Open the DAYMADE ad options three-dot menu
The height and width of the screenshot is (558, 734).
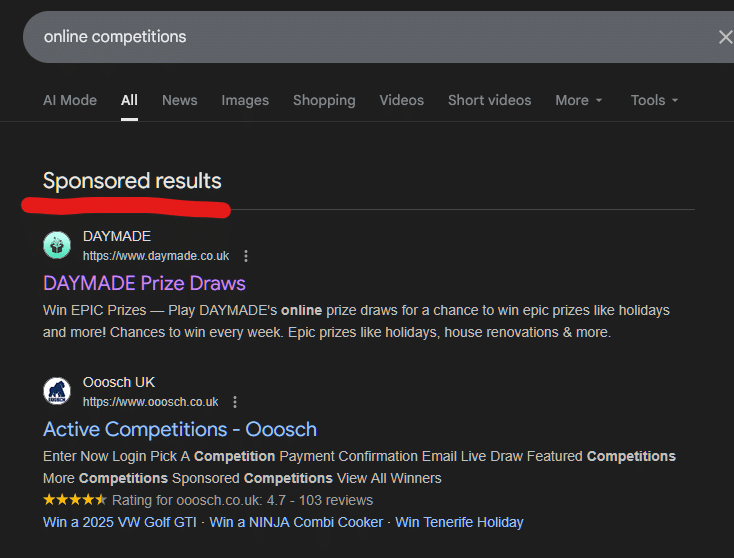(246, 256)
